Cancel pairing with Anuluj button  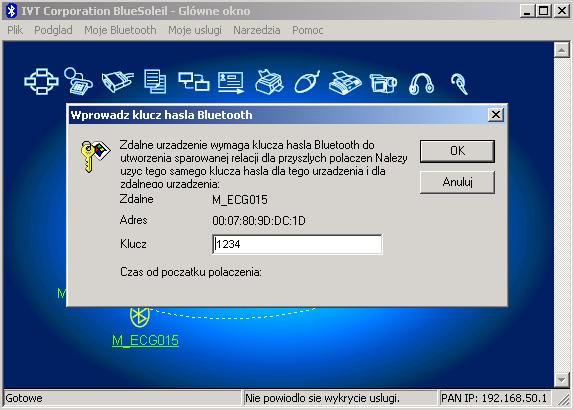[x=457, y=182]
